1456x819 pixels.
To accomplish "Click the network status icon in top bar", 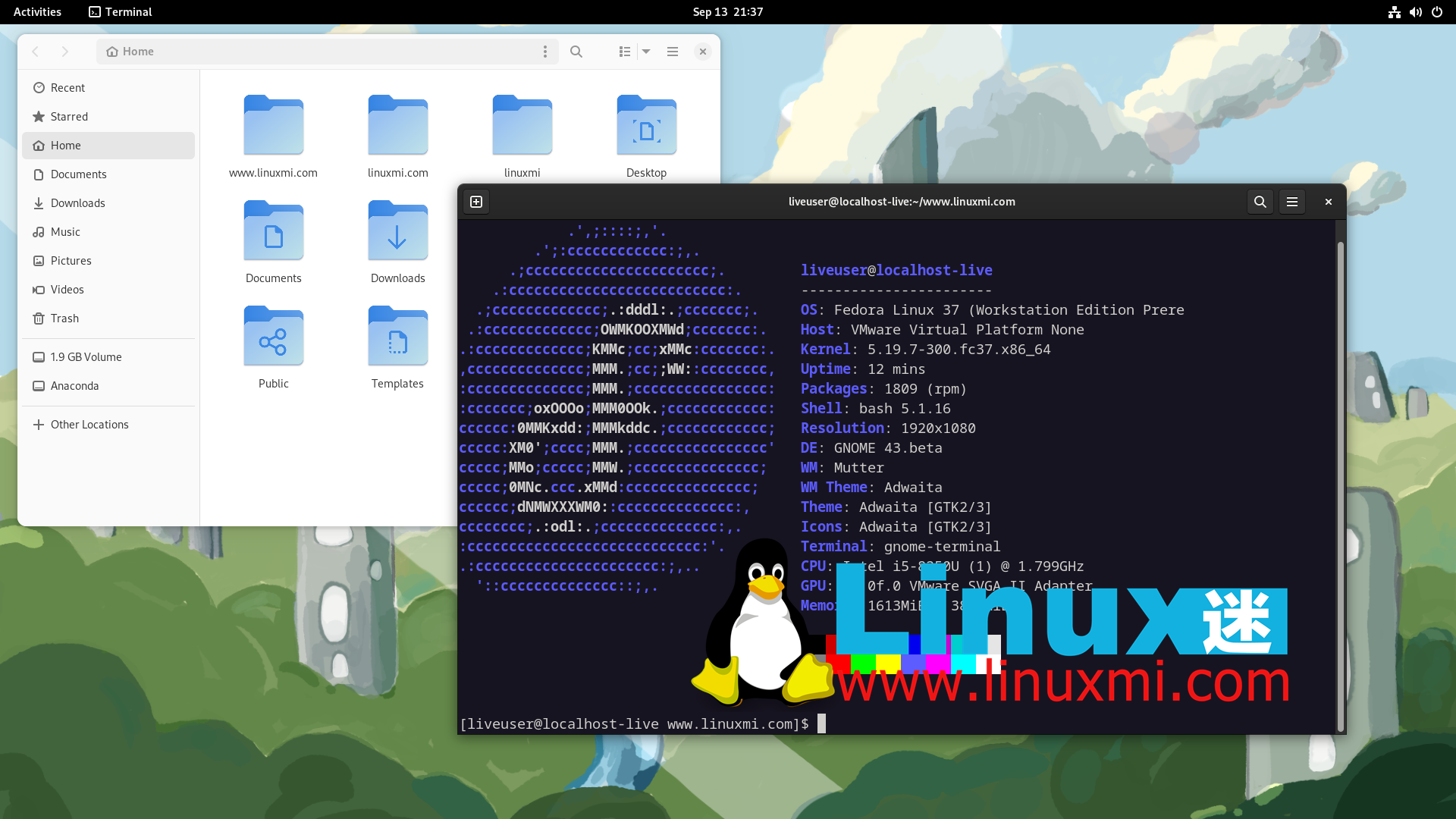I will click(x=1394, y=12).
